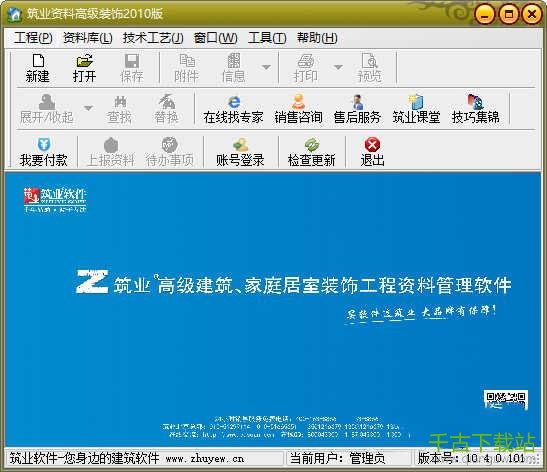Click the 筑业资料高级装饰2010版 window title
The width and height of the screenshot is (547, 472).
95,14
